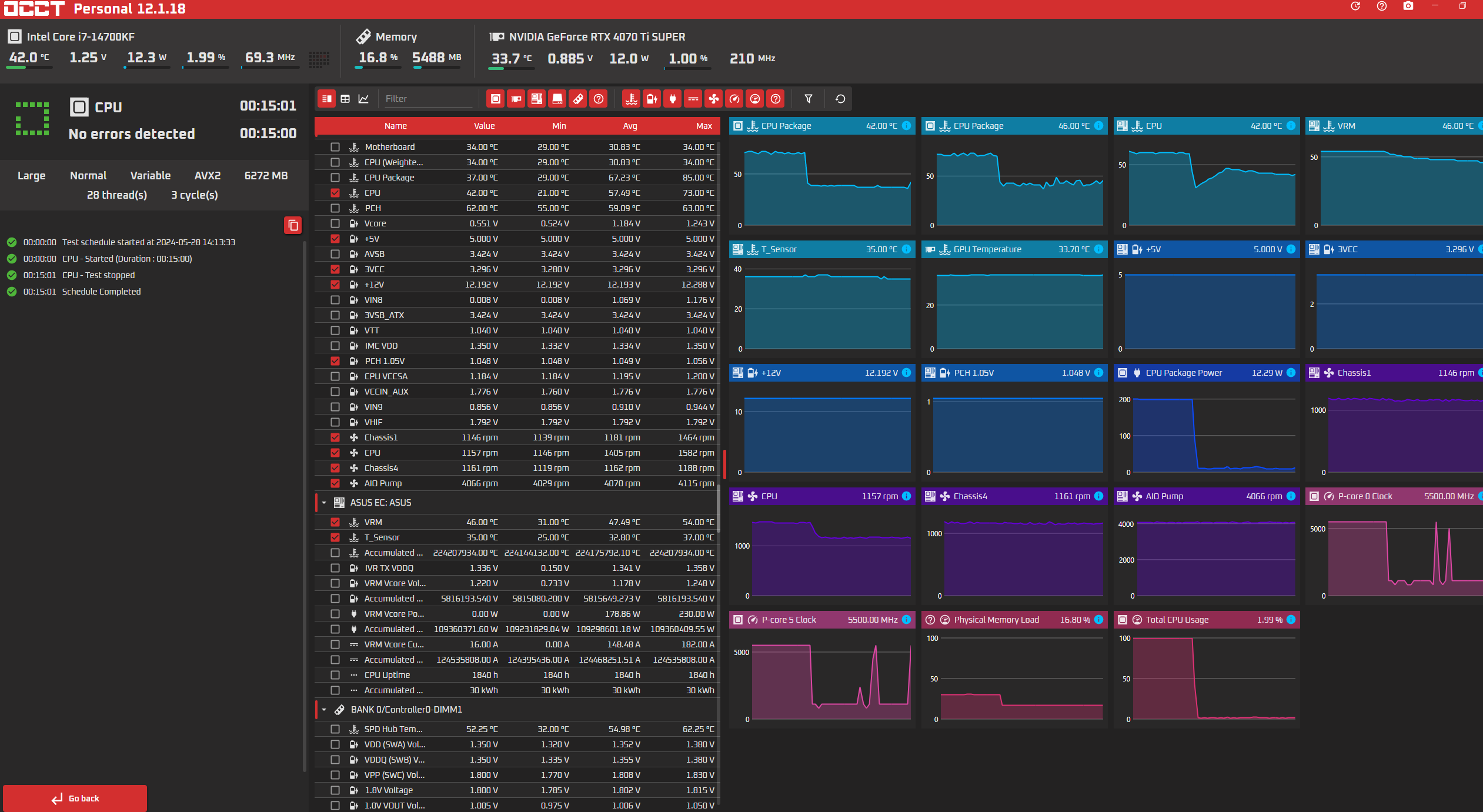Toggle the storage drive filter icon
The image size is (1483, 812).
[557, 99]
